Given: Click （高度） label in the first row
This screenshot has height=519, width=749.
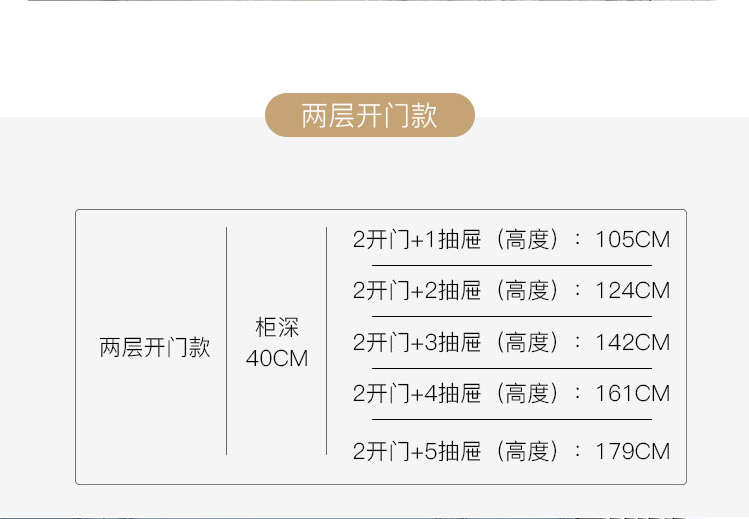Looking at the screenshot, I should [x=527, y=239].
